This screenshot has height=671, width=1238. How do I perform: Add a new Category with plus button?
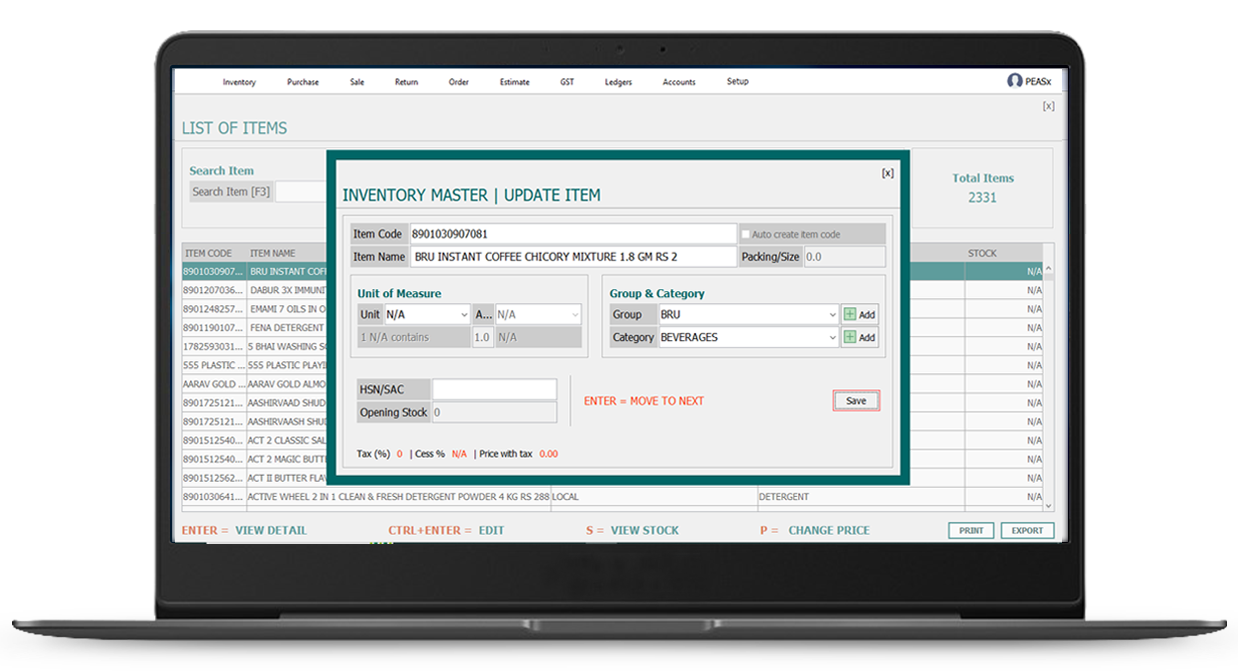[x=859, y=337]
